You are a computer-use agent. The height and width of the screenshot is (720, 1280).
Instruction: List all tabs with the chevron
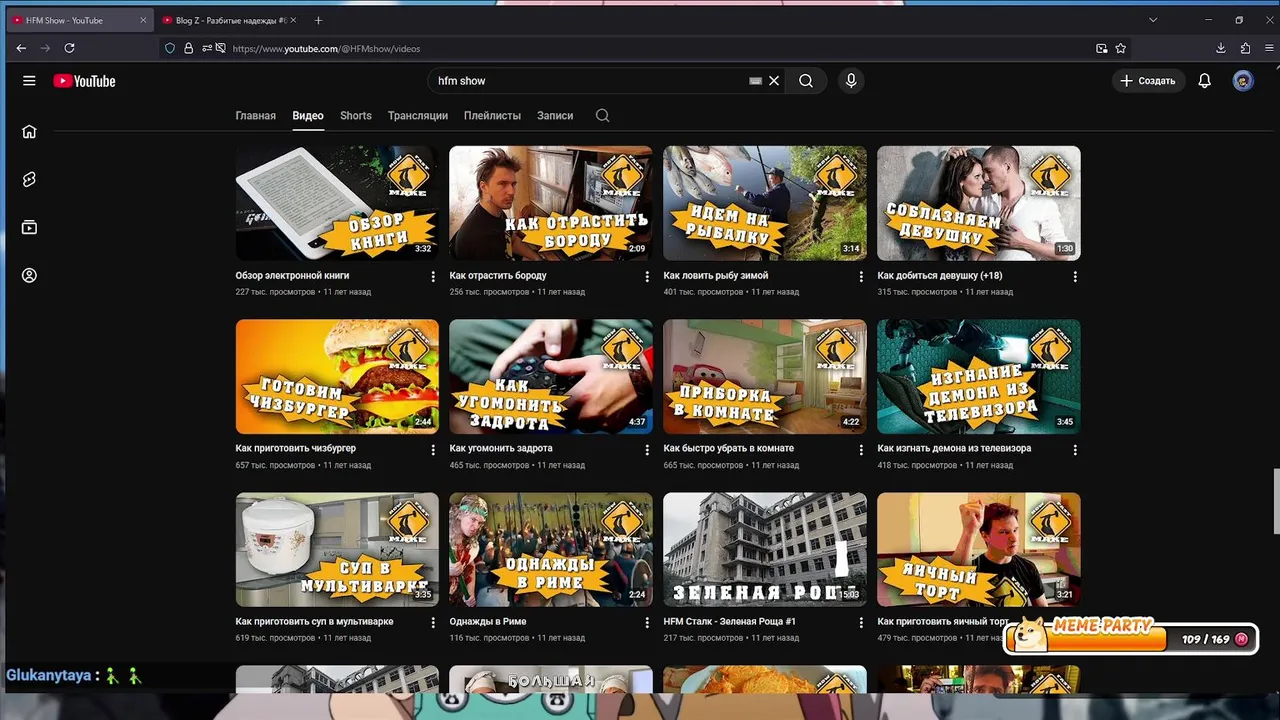pyautogui.click(x=1153, y=20)
